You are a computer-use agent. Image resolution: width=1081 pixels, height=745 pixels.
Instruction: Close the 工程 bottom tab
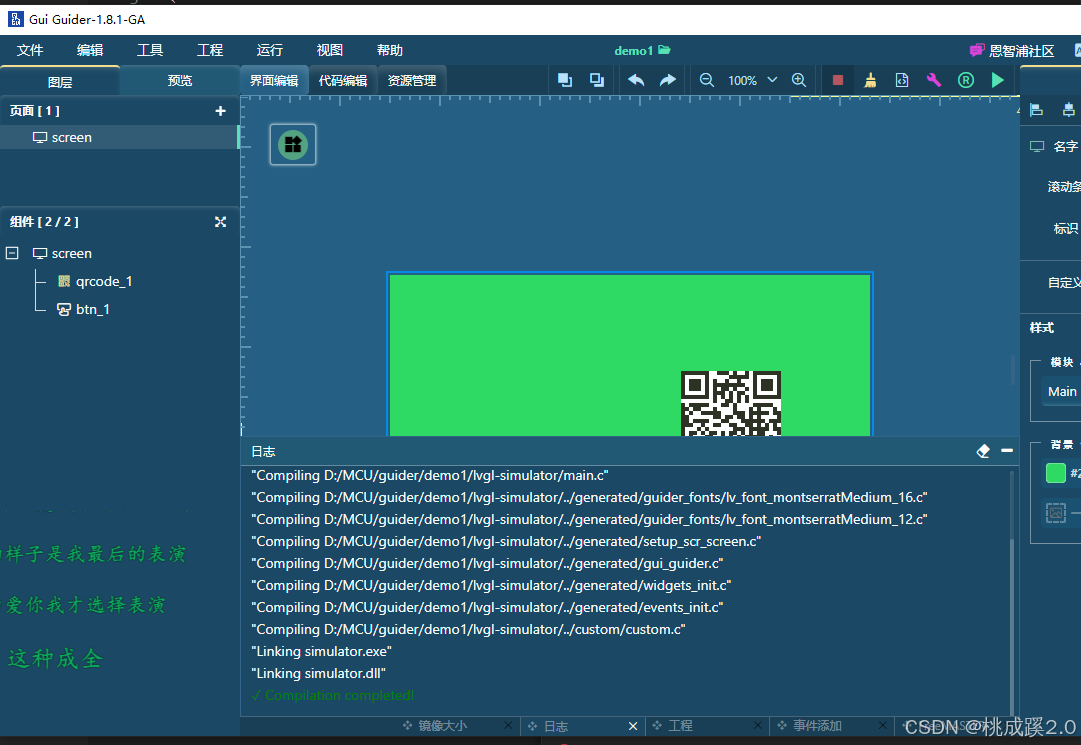pyautogui.click(x=758, y=725)
